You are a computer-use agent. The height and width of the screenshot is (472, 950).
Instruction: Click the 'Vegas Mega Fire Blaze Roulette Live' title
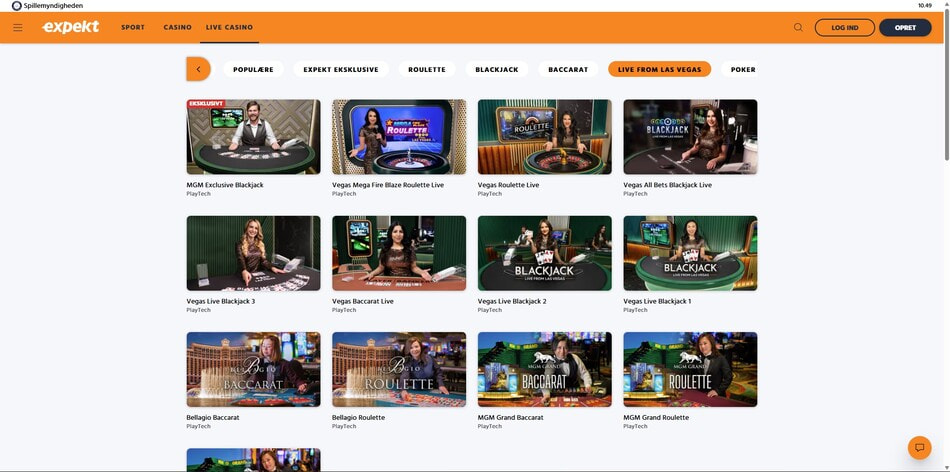(x=388, y=185)
